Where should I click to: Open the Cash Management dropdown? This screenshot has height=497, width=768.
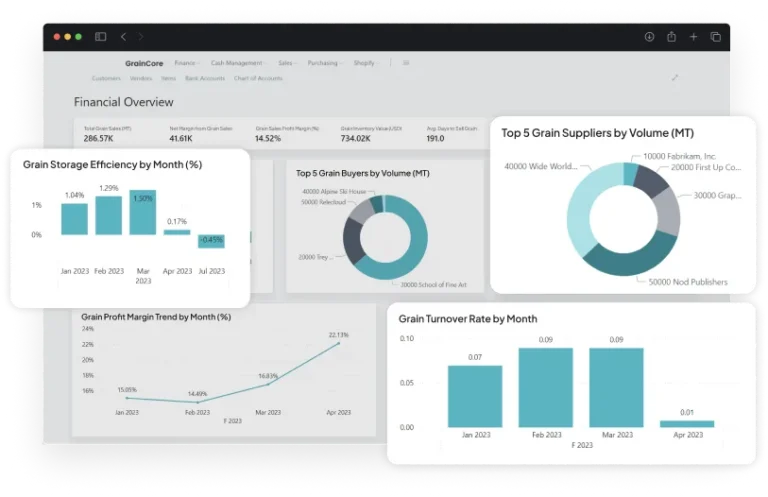[x=238, y=63]
